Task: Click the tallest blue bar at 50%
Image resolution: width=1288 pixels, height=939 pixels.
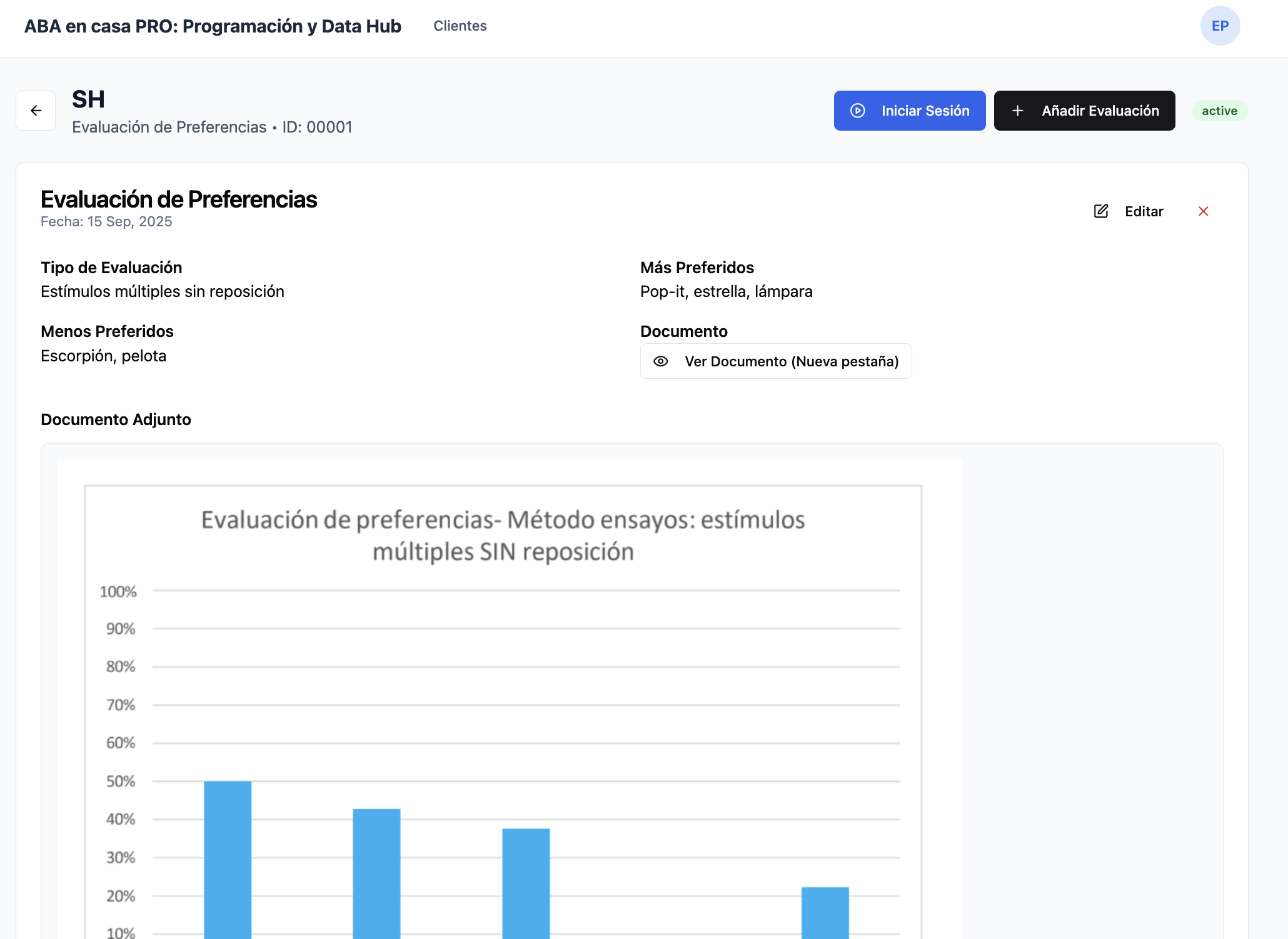Action: coord(228,860)
